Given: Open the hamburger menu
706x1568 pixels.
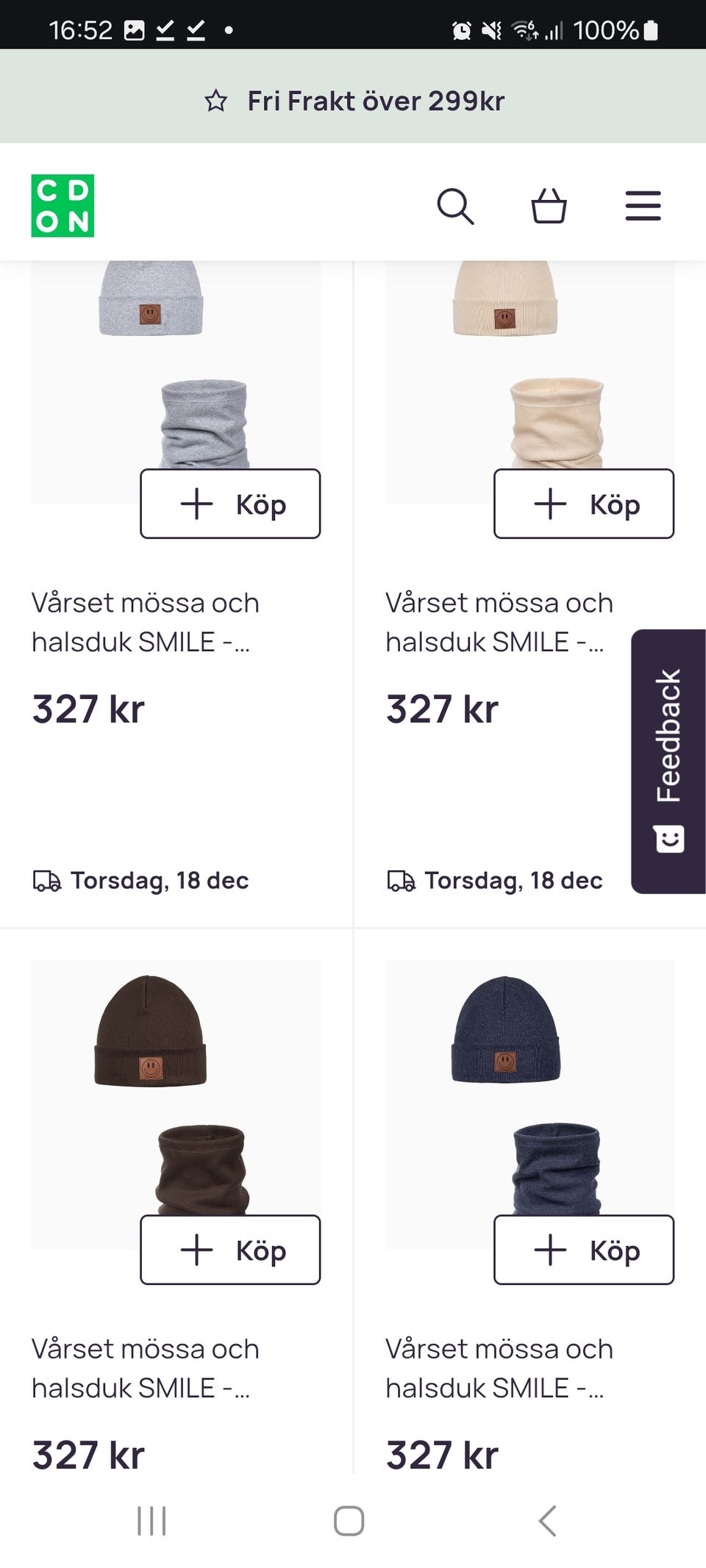Looking at the screenshot, I should pyautogui.click(x=643, y=206).
